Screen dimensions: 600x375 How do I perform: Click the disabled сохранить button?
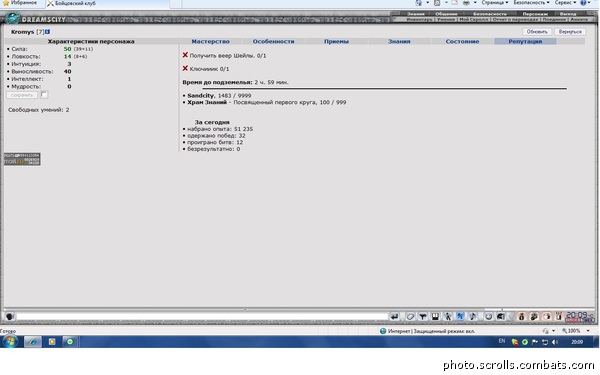pyautogui.click(x=22, y=95)
